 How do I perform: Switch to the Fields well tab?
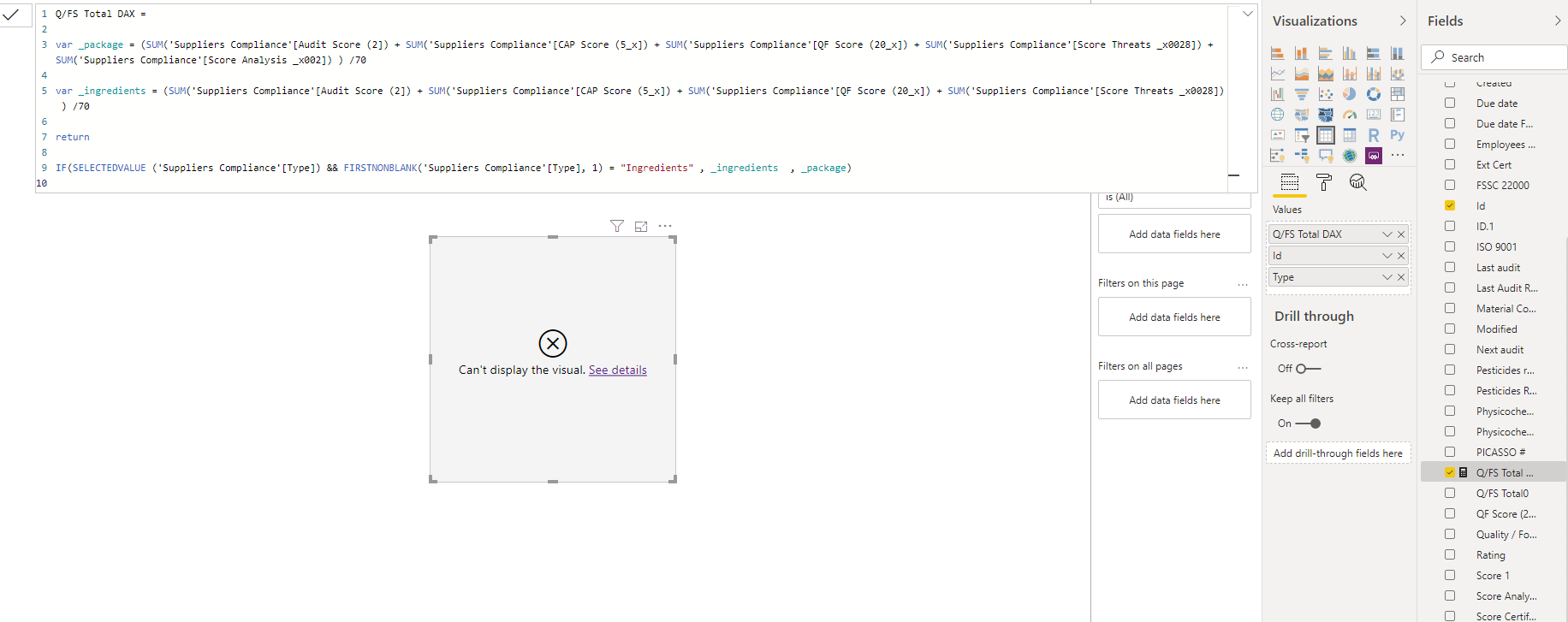[1290, 182]
